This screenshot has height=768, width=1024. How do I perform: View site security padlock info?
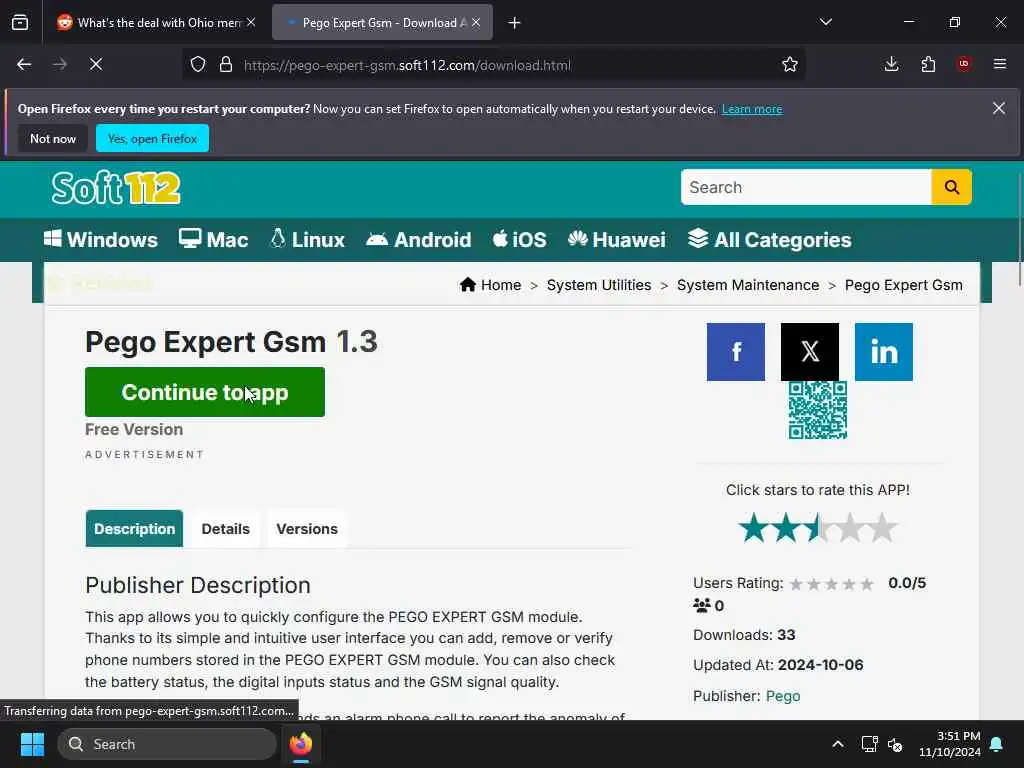point(226,65)
